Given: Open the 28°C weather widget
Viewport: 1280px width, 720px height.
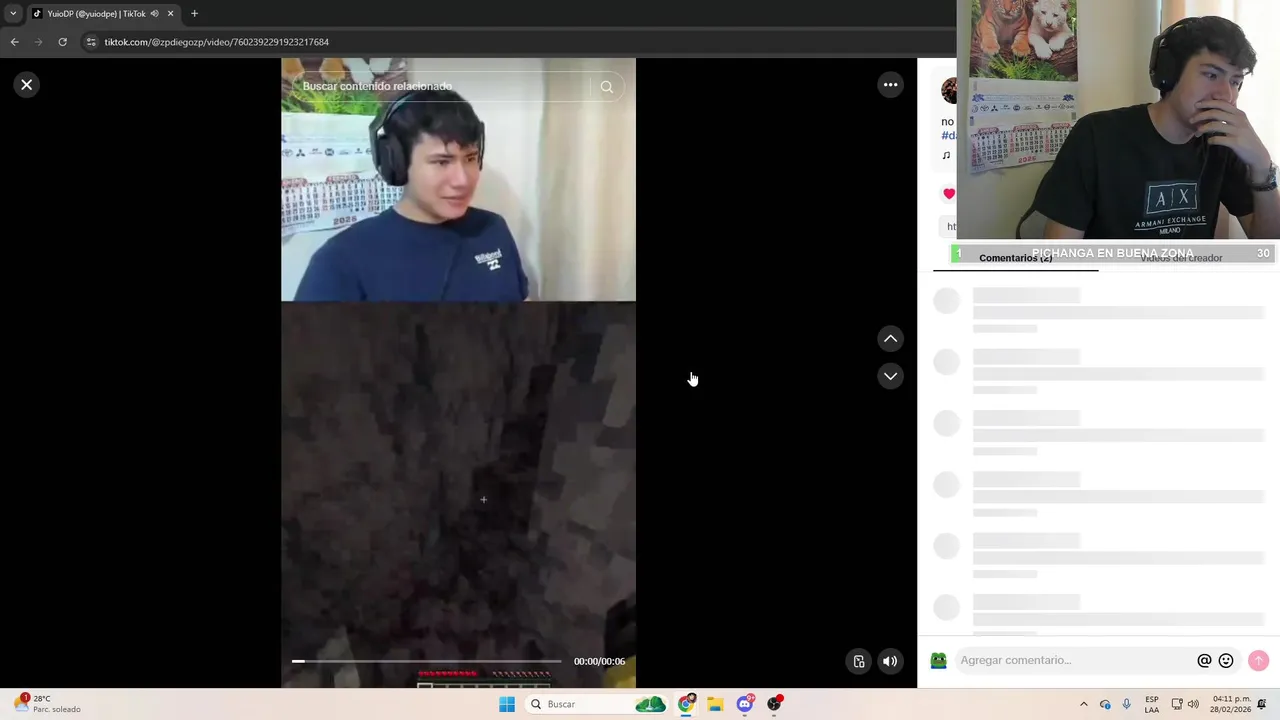Looking at the screenshot, I should click(x=47, y=704).
